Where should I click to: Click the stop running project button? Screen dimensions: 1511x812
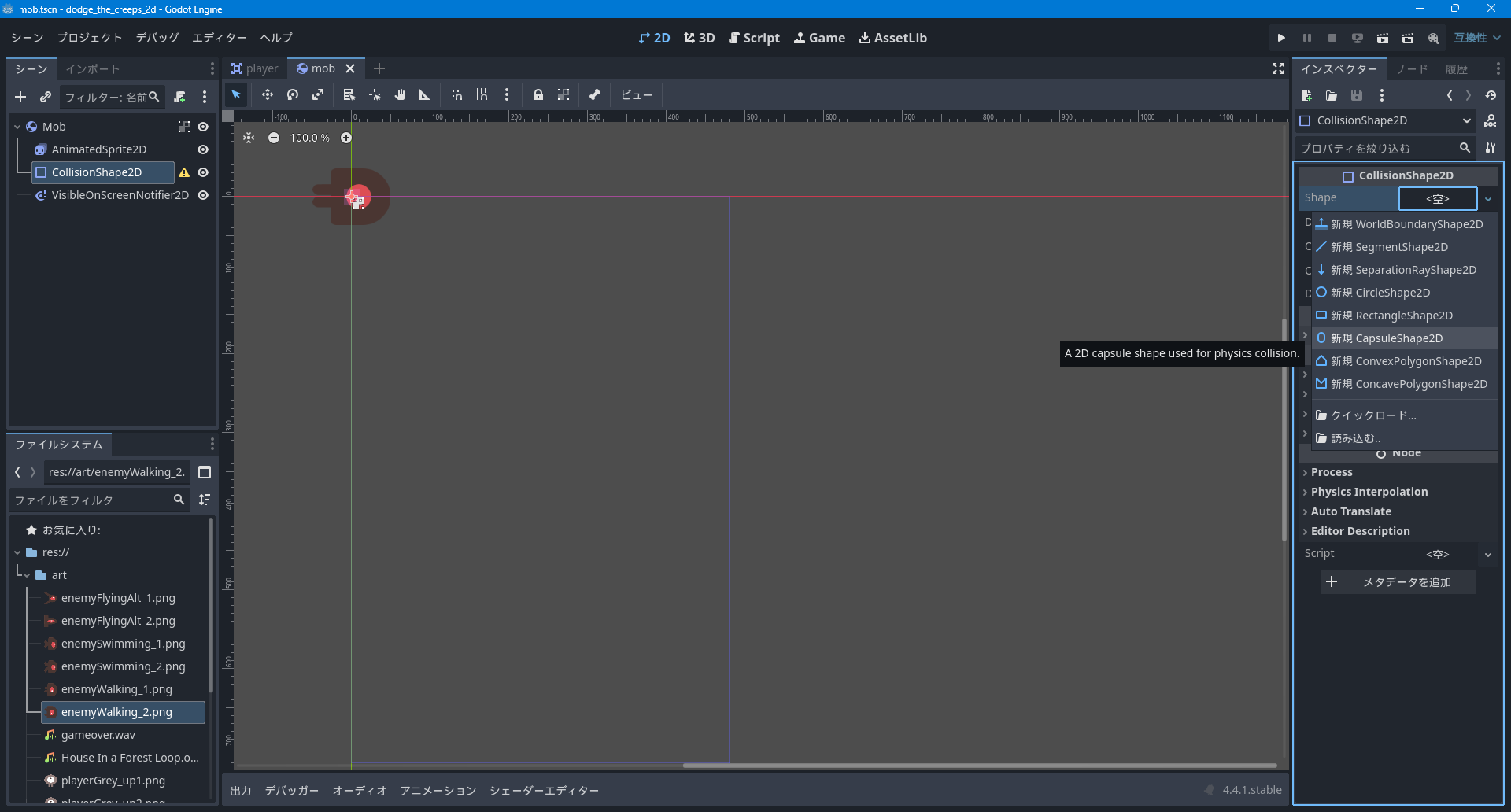(1332, 38)
